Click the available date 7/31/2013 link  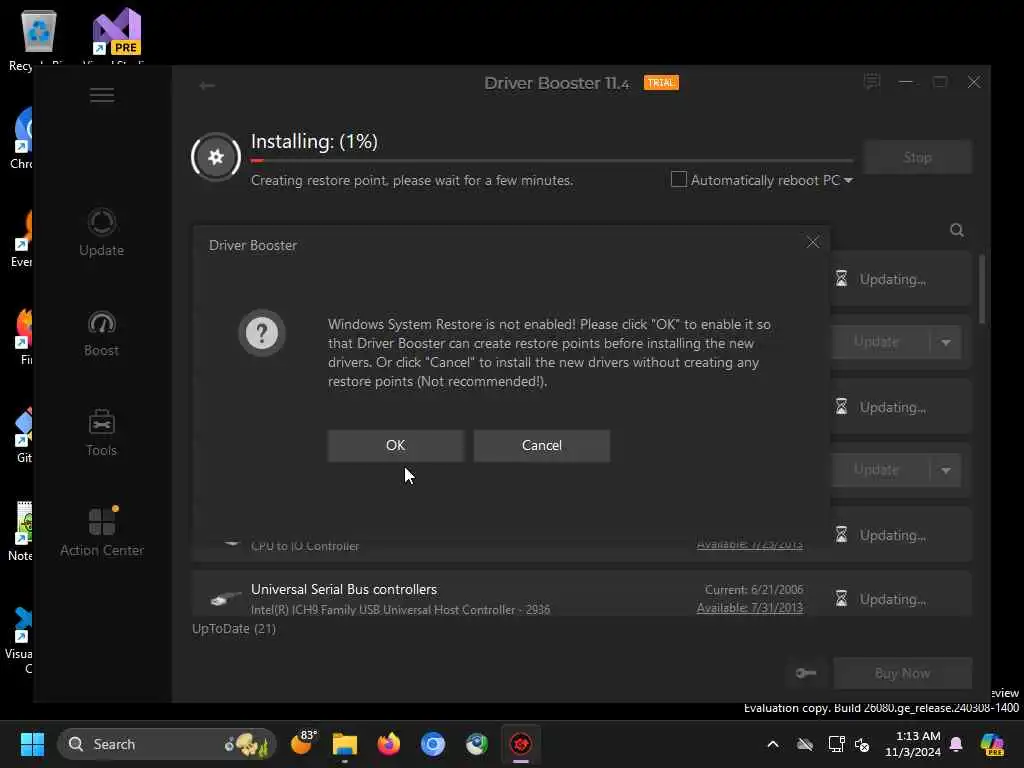coord(750,607)
